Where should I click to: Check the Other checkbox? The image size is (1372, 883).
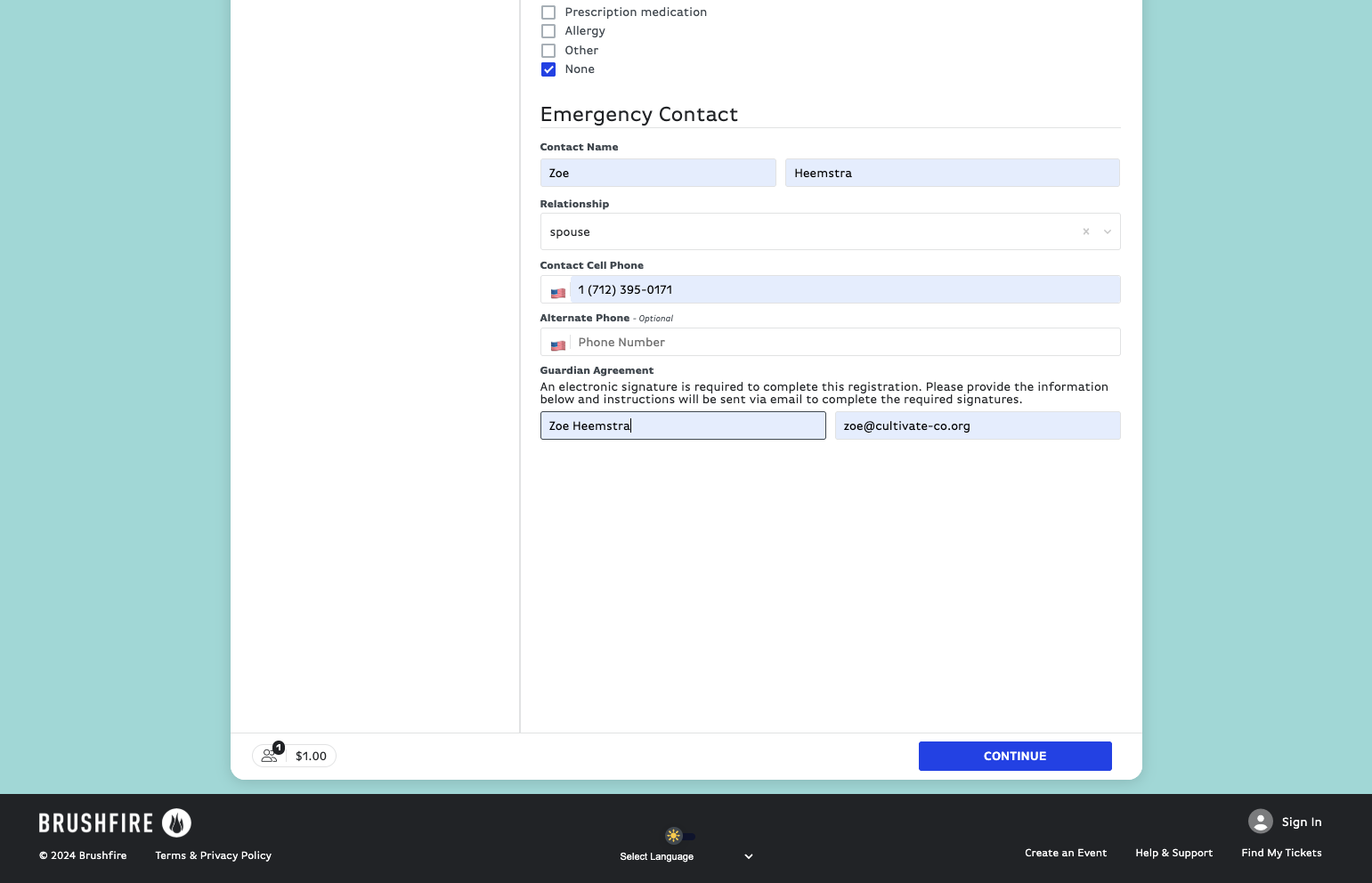click(x=548, y=51)
